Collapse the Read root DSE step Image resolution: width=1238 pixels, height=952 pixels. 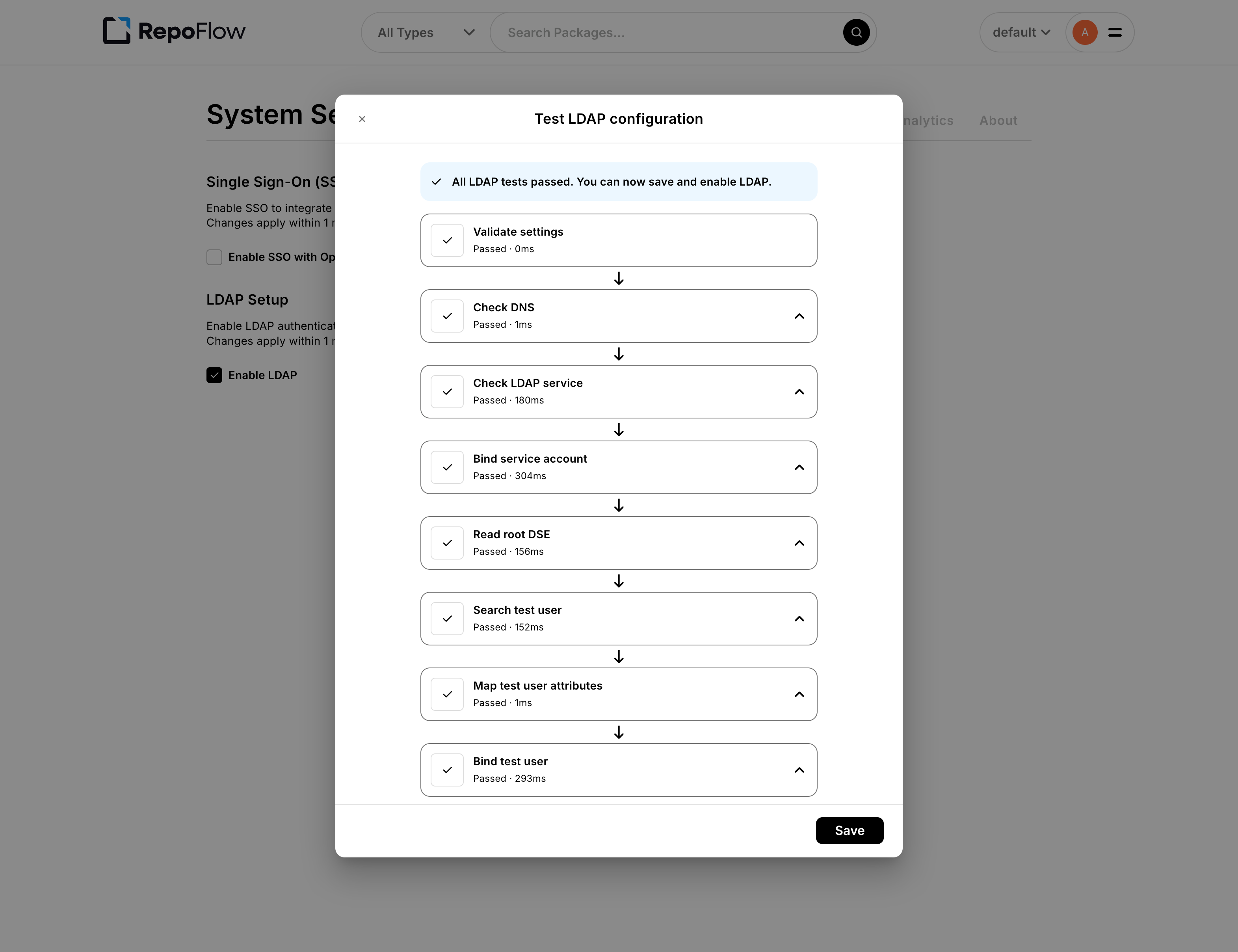799,543
